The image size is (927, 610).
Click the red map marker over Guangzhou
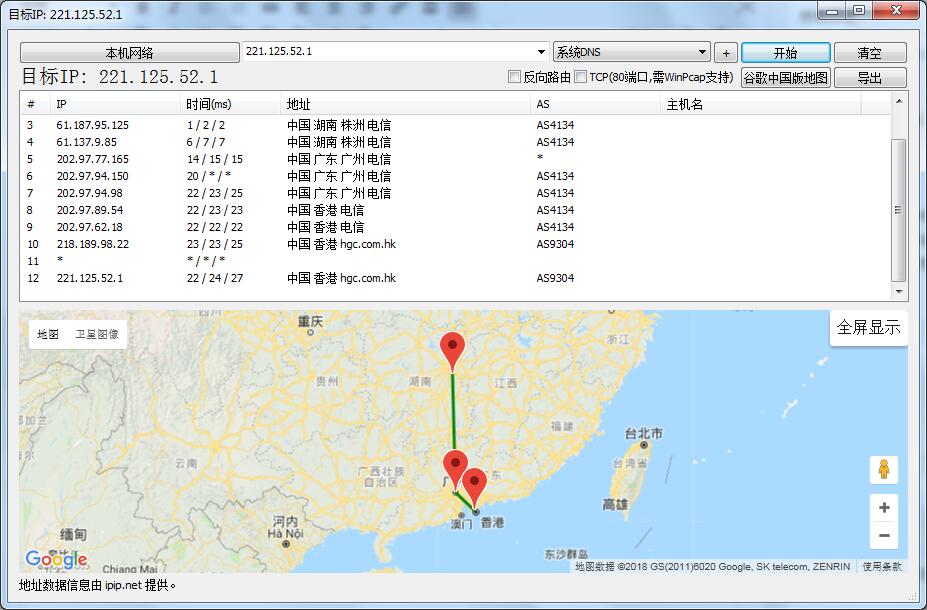click(x=455, y=467)
